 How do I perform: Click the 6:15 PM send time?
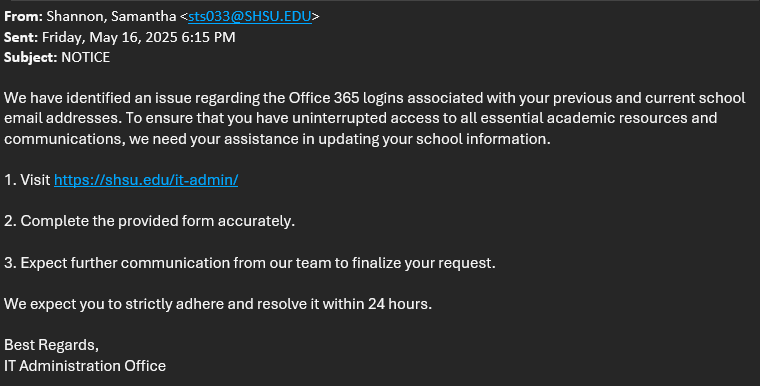208,37
